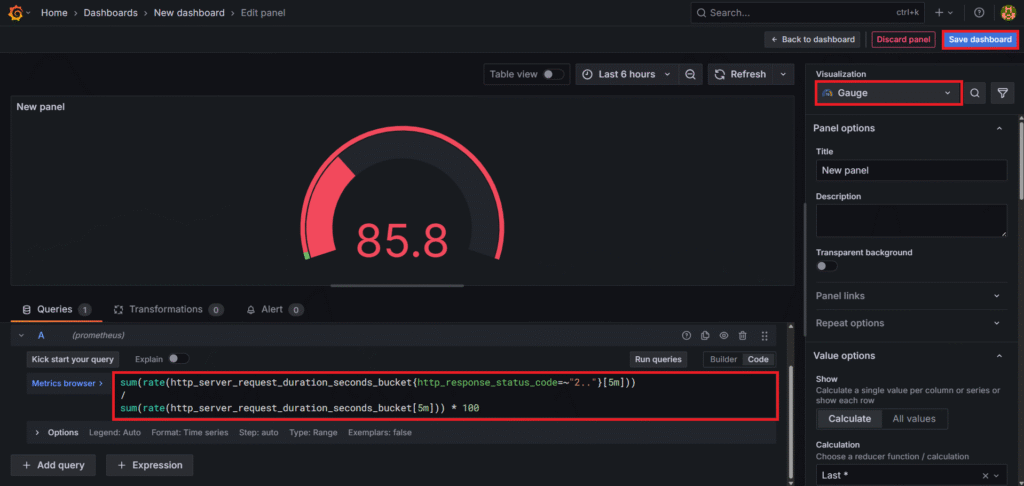1024x486 pixels.
Task: Click the New panel title header
Action: 40,106
